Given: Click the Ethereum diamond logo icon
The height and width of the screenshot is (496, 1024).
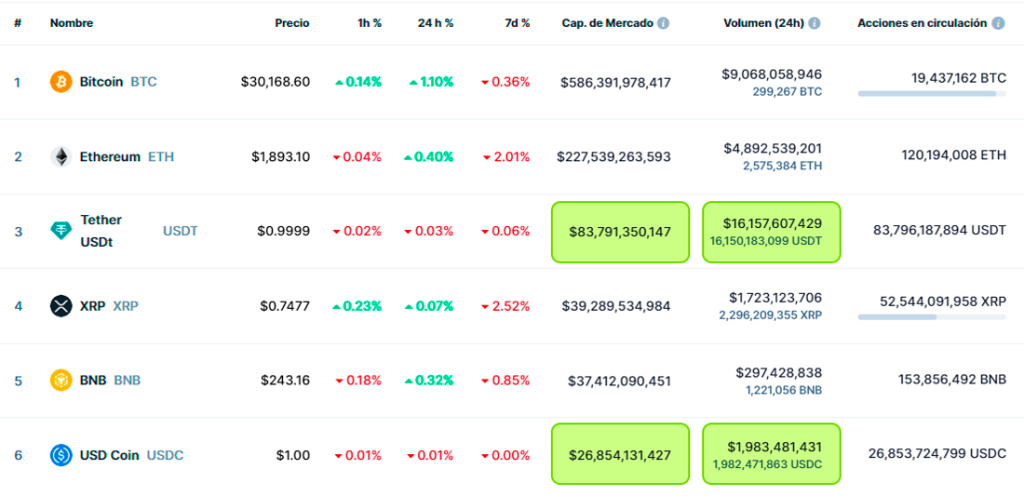Looking at the screenshot, I should pos(61,157).
